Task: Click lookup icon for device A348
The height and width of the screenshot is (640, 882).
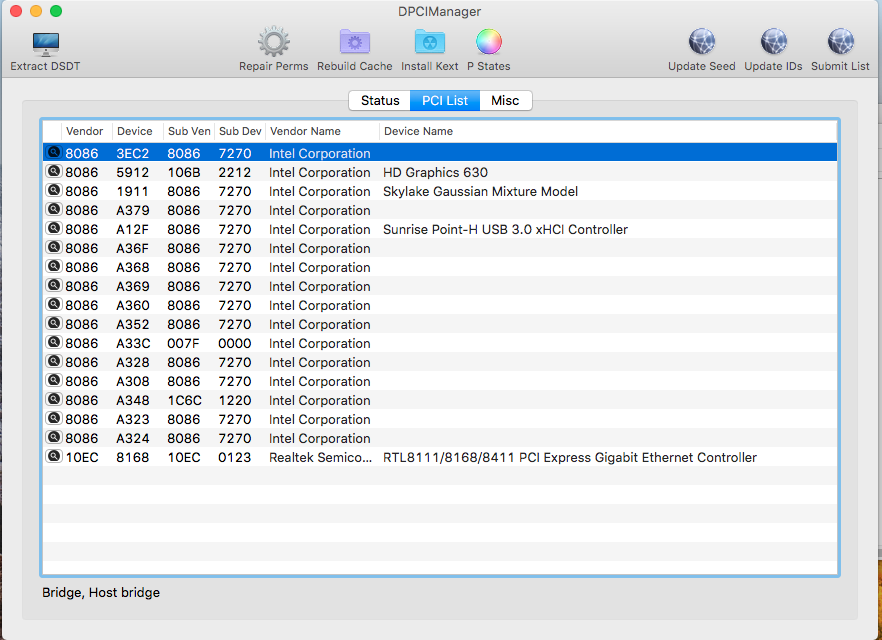Action: pyautogui.click(x=53, y=400)
